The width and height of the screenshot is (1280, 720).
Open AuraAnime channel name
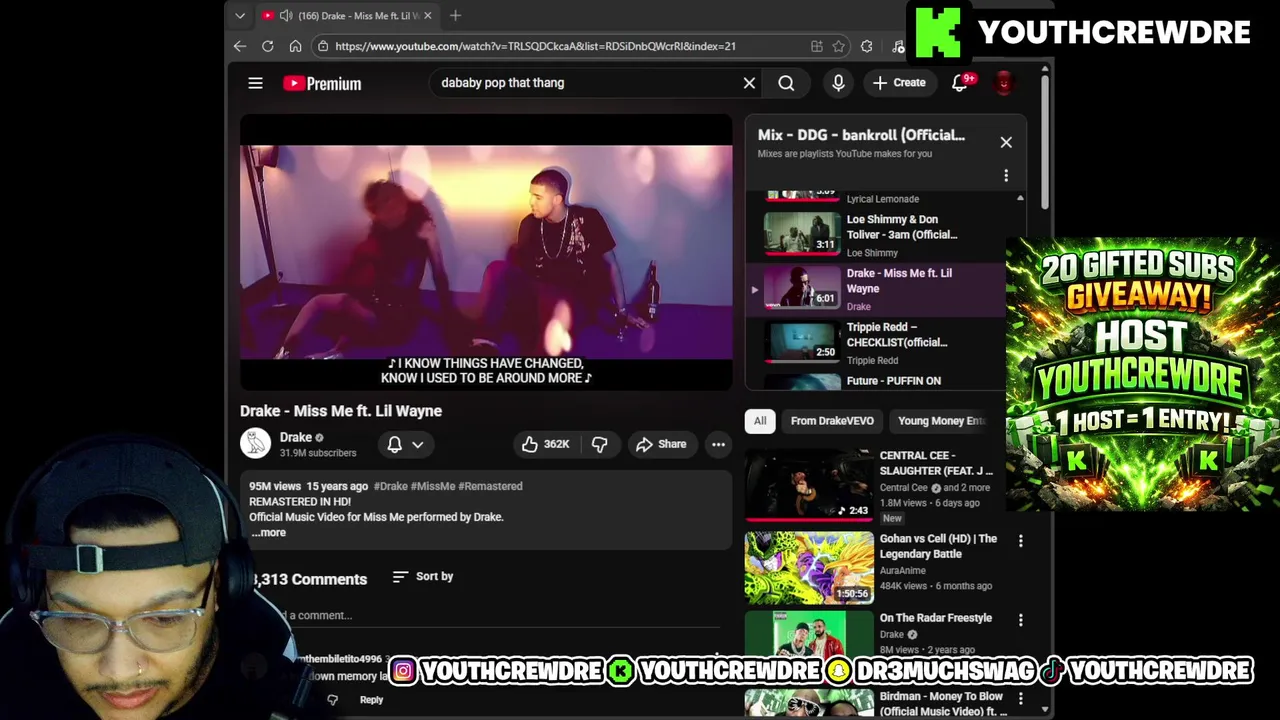[903, 571]
